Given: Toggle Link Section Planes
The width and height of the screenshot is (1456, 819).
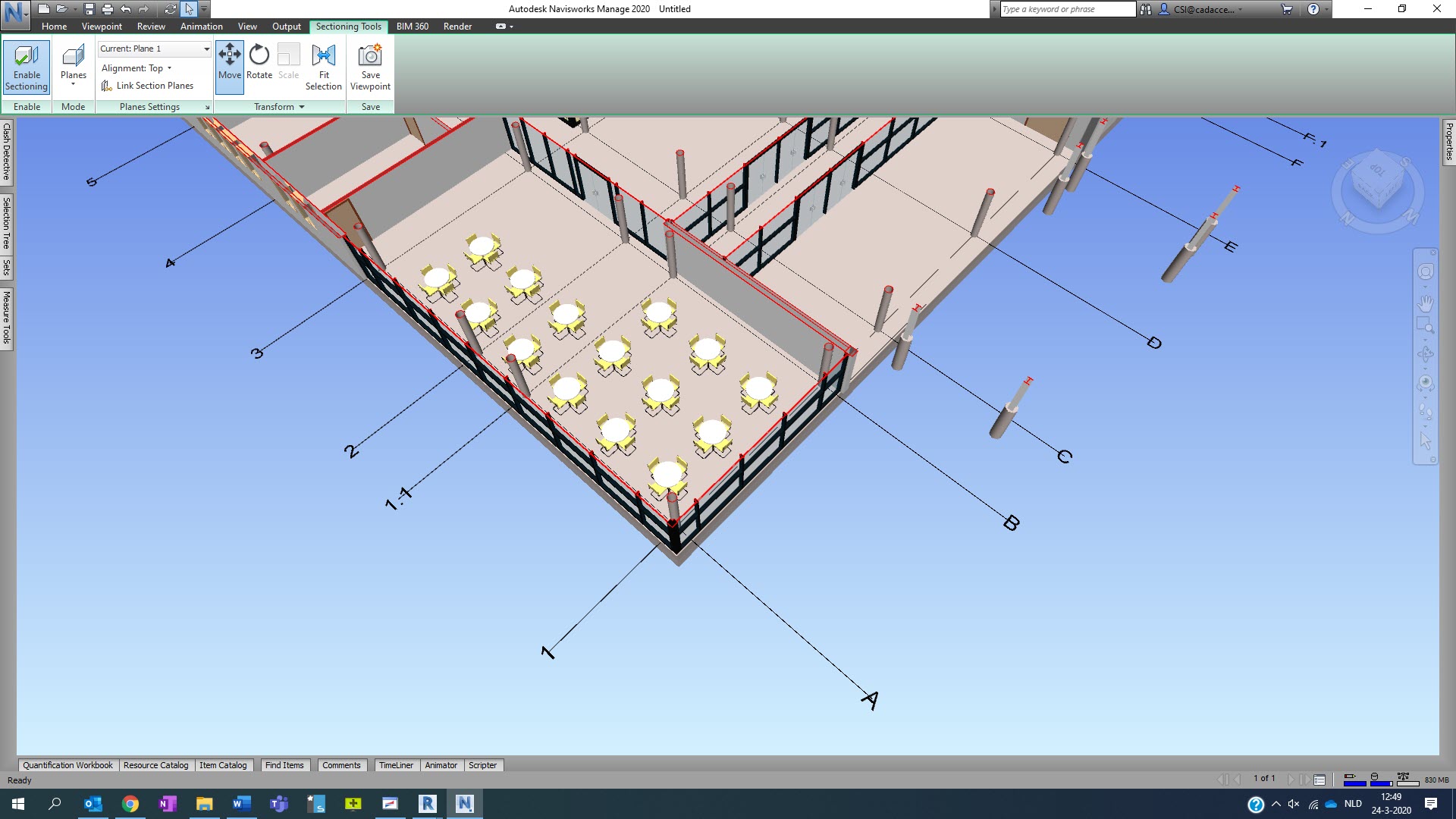Looking at the screenshot, I should click(148, 86).
